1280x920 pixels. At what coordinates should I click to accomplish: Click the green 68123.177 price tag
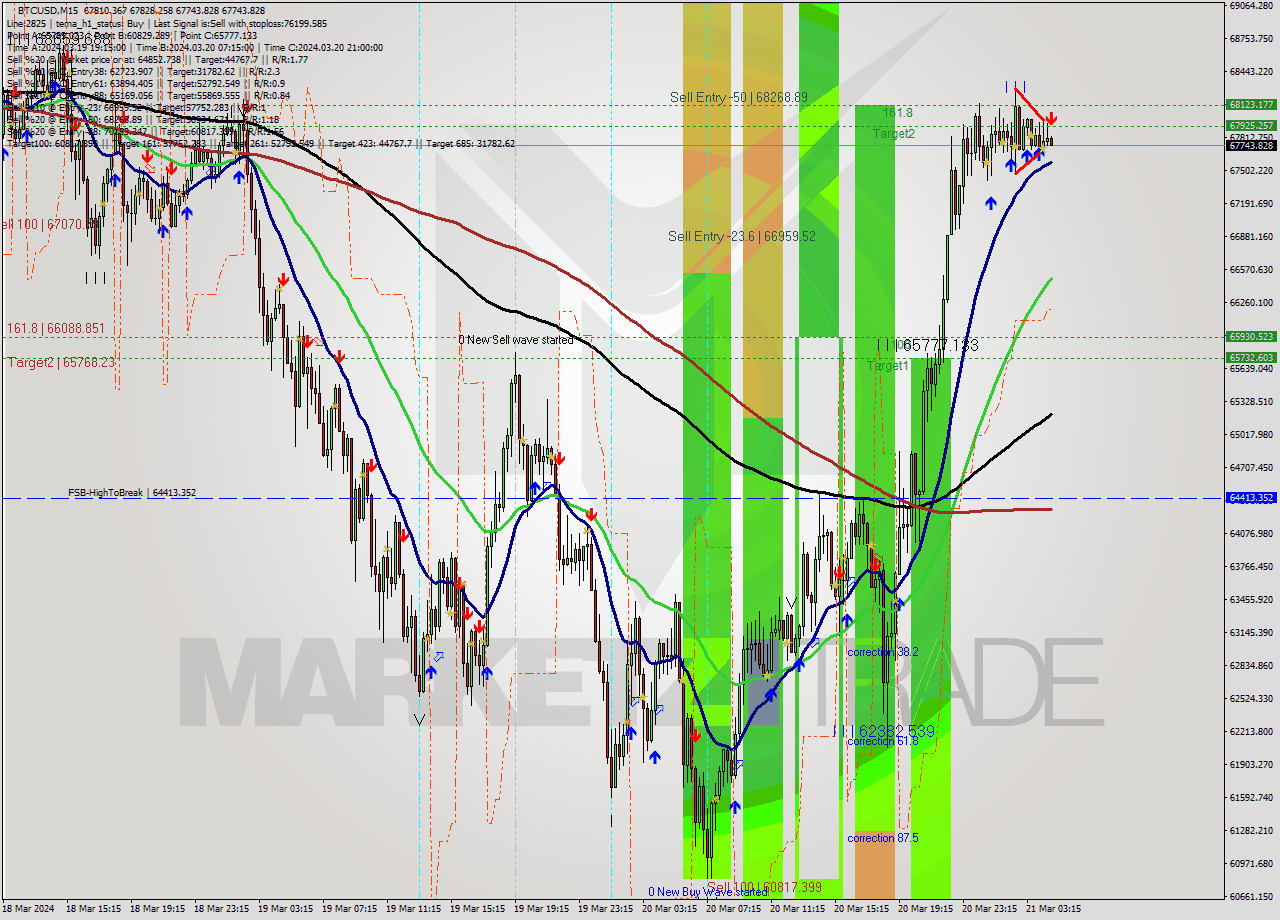click(1251, 104)
